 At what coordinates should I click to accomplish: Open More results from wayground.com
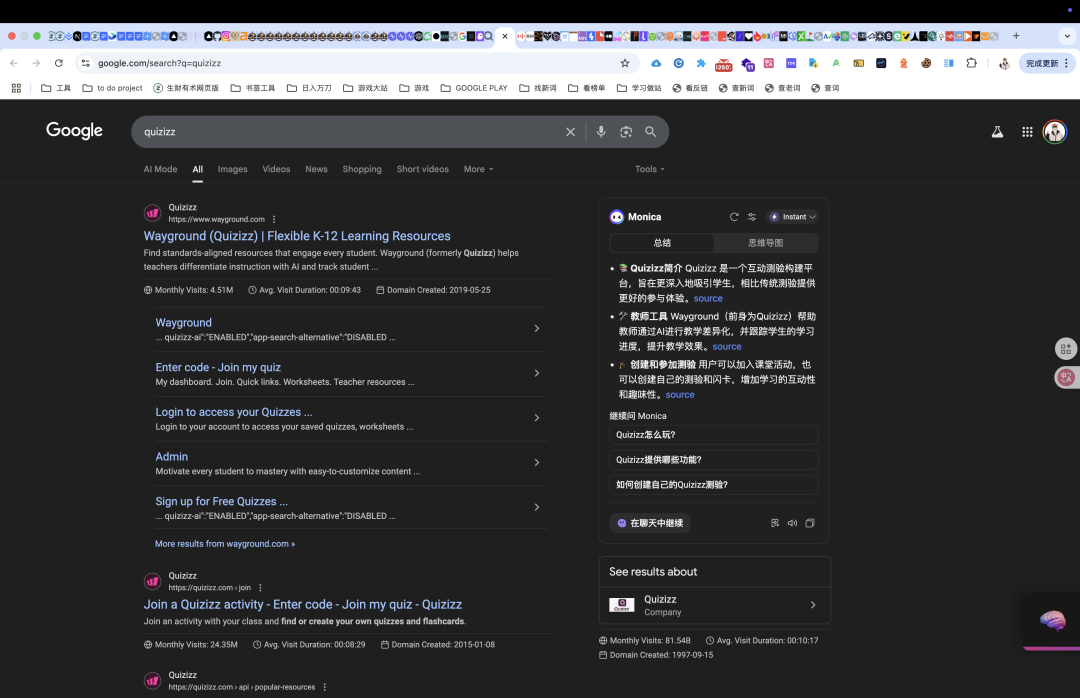pyautogui.click(x=225, y=544)
